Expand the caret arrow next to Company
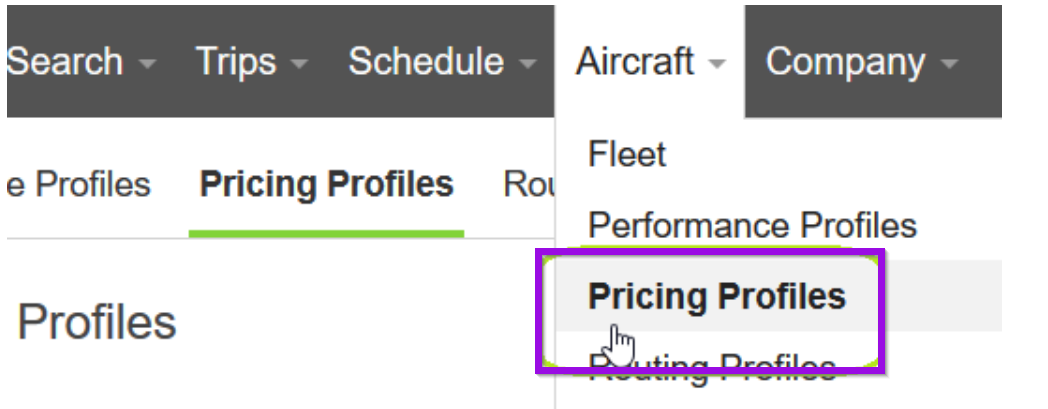 [x=949, y=65]
